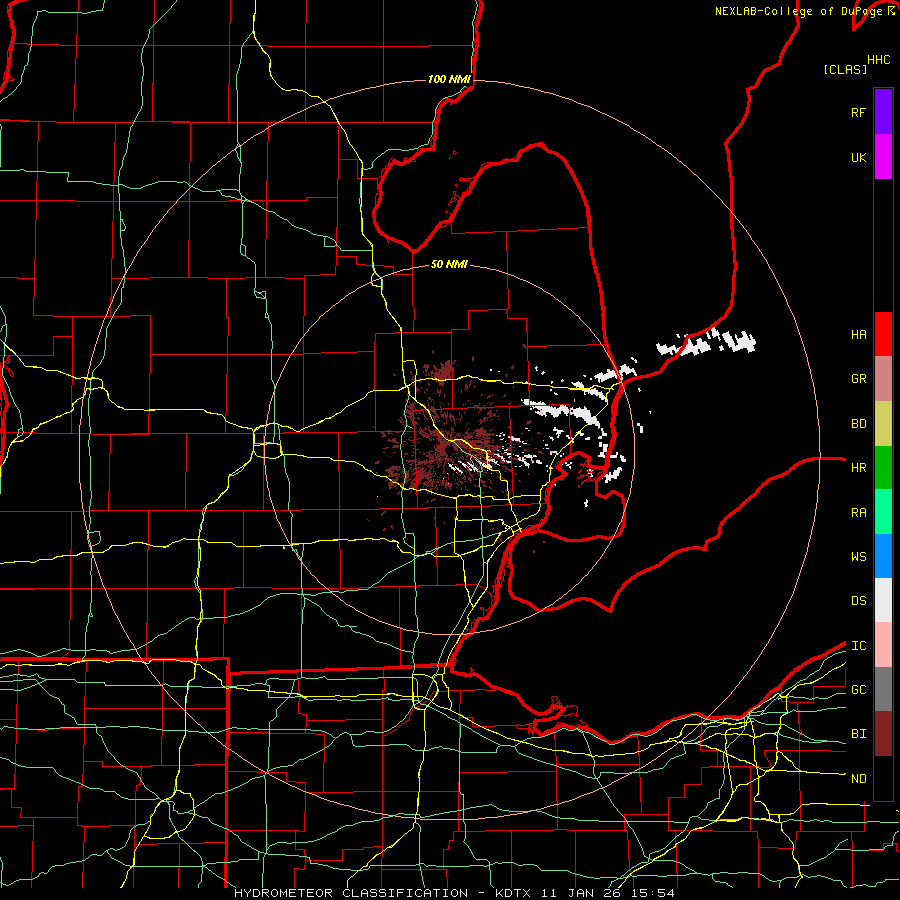This screenshot has width=900, height=900.
Task: Click the '100 NMI' range ring label
Action: click(449, 79)
